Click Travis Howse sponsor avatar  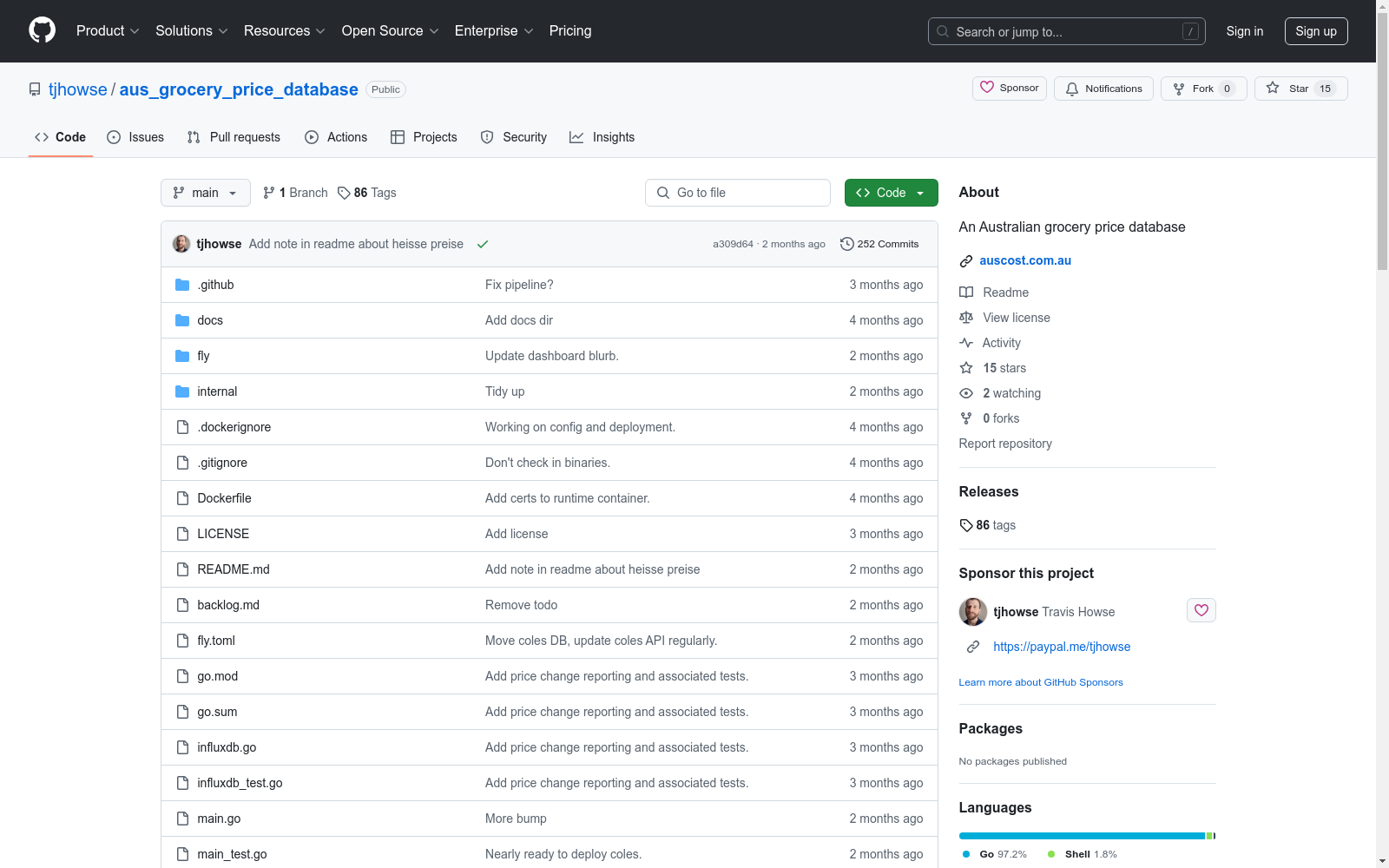973,612
